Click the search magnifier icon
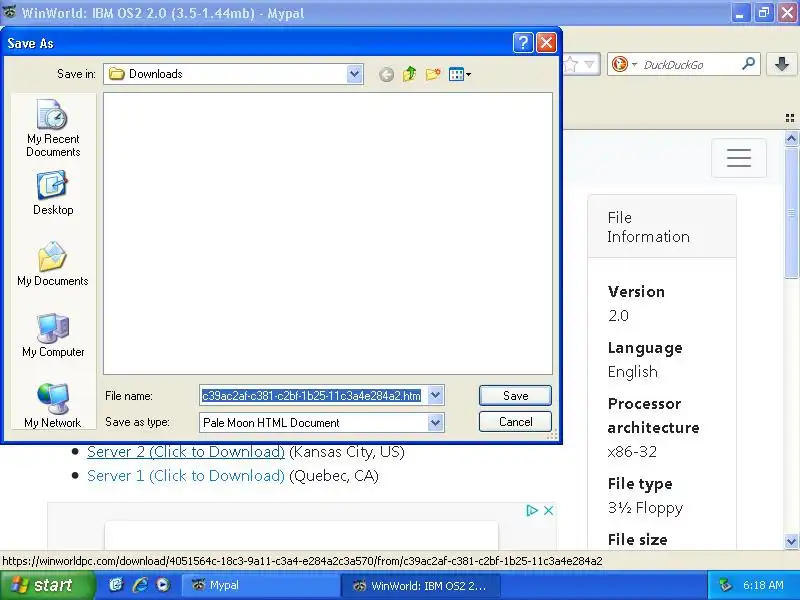This screenshot has height=600, width=800. 748,64
